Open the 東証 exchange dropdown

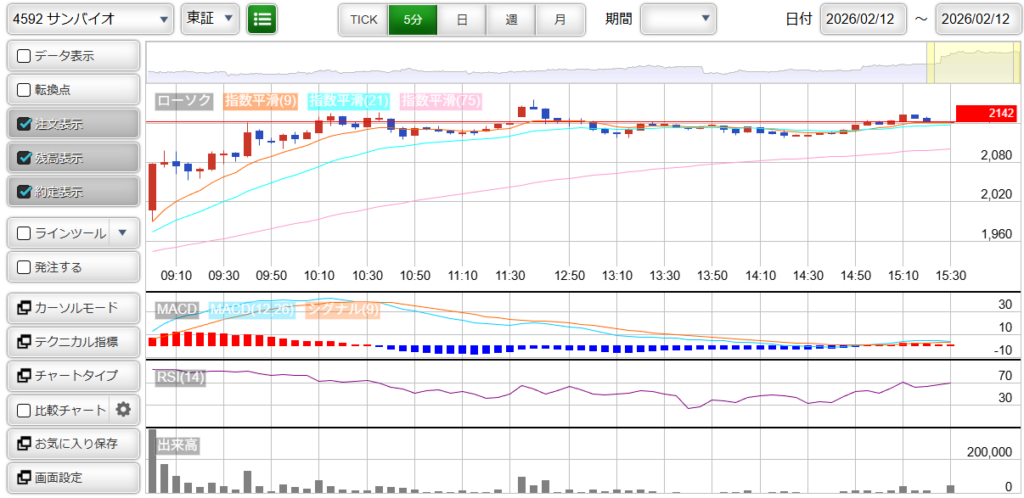[x=210, y=19]
